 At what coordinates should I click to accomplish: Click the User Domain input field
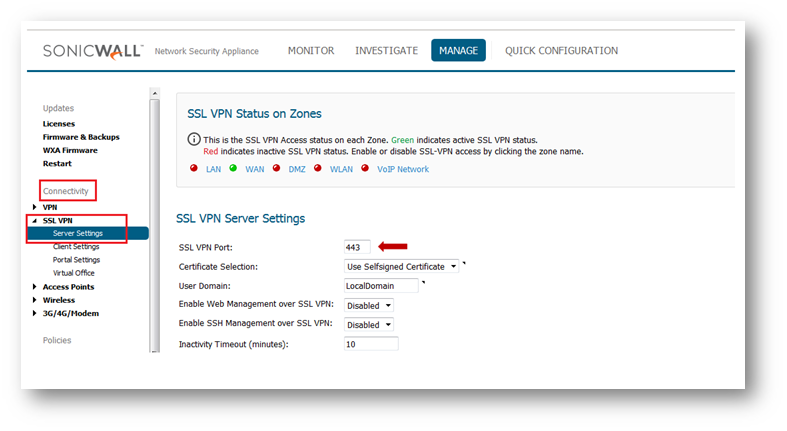pyautogui.click(x=381, y=285)
